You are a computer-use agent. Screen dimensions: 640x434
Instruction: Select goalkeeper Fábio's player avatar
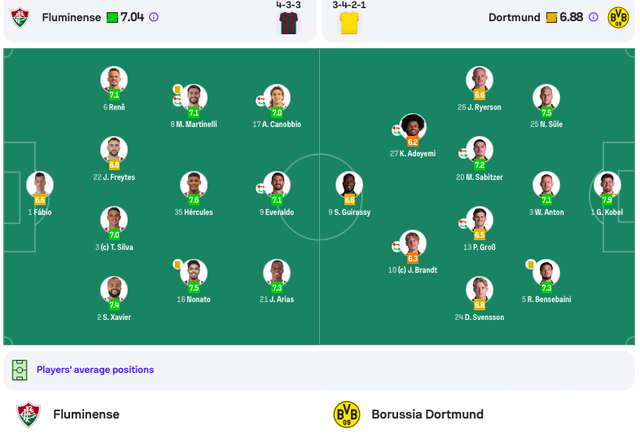40,186
